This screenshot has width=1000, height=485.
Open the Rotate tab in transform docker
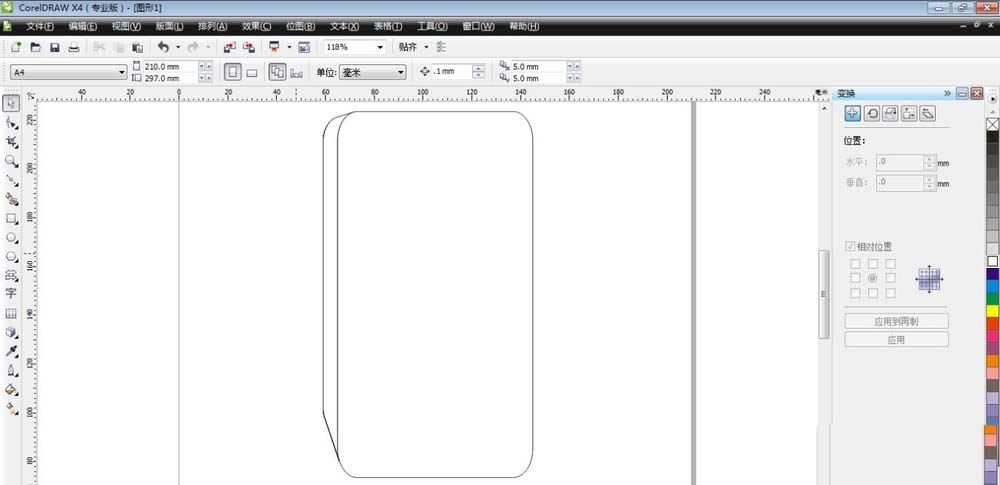[872, 114]
